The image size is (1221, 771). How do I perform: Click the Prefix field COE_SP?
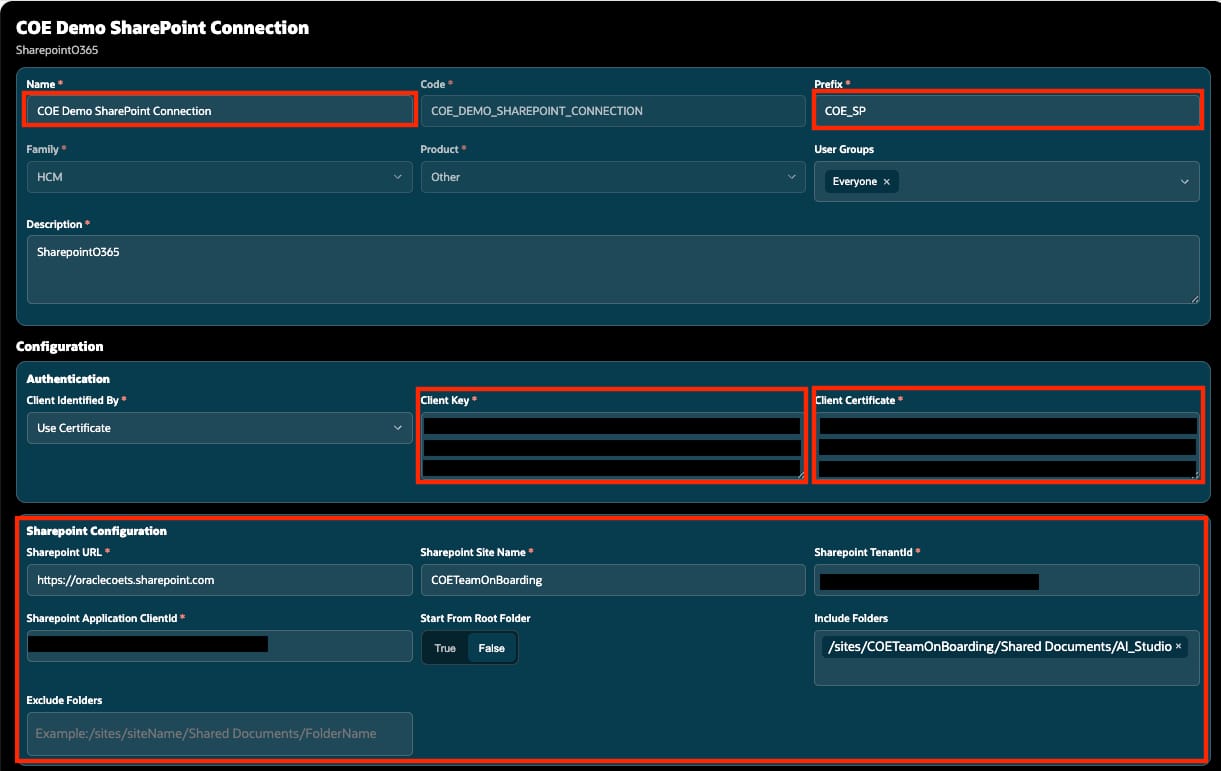pos(1007,110)
